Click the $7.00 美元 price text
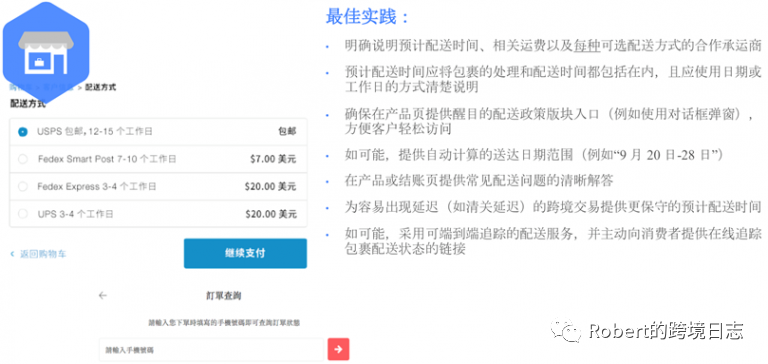The image size is (768, 364). tap(272, 159)
